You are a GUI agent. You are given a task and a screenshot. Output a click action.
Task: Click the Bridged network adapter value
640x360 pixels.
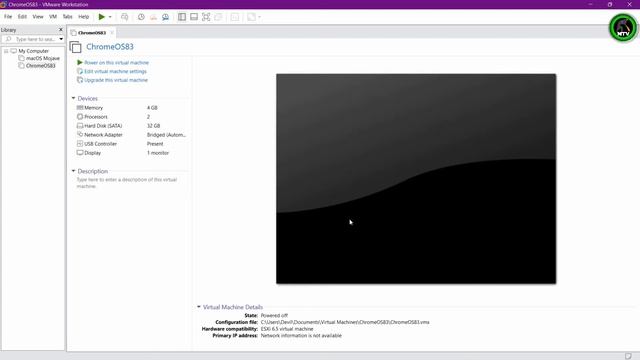pos(167,135)
